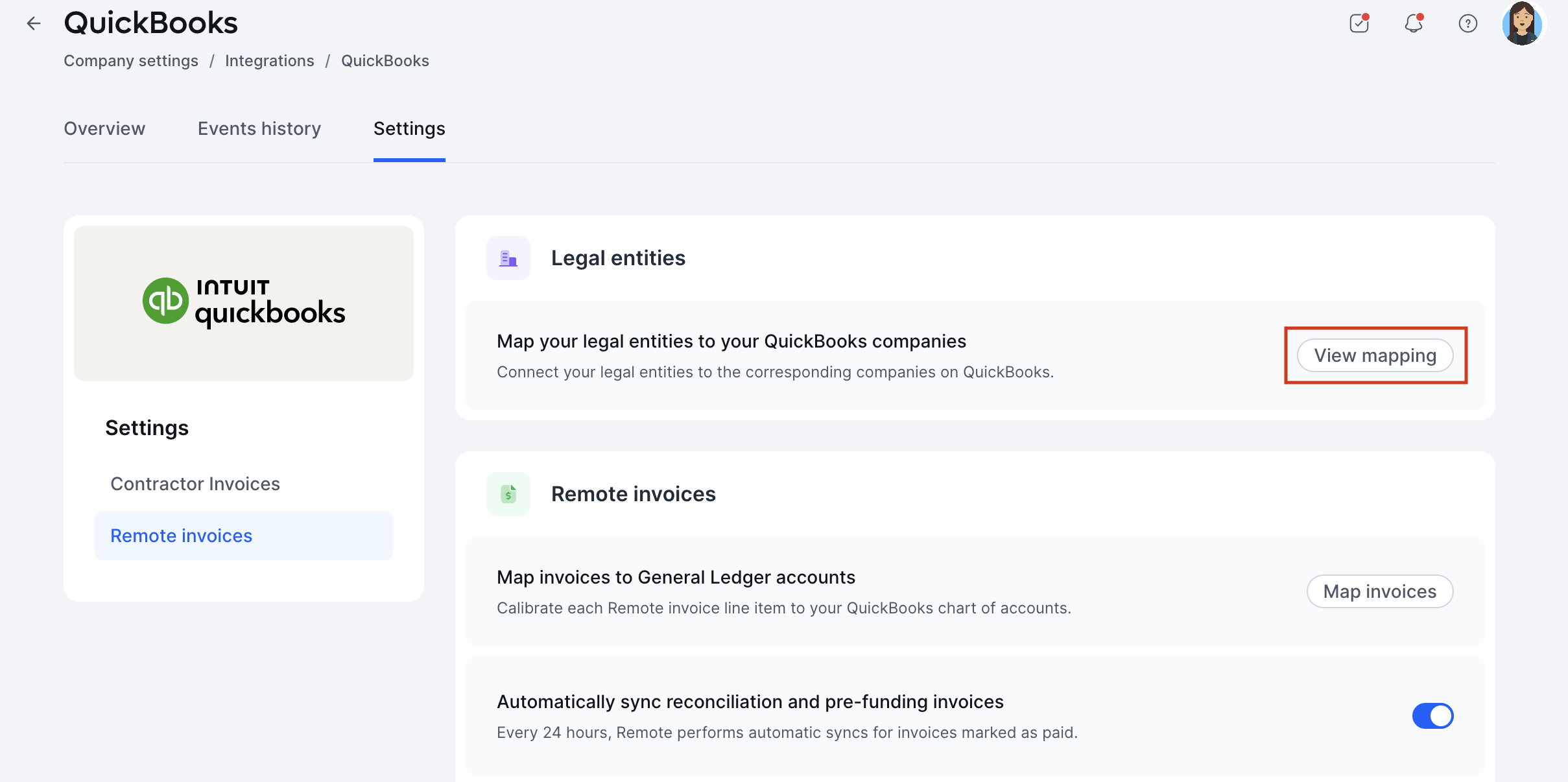Open the notifications bell

[1414, 23]
